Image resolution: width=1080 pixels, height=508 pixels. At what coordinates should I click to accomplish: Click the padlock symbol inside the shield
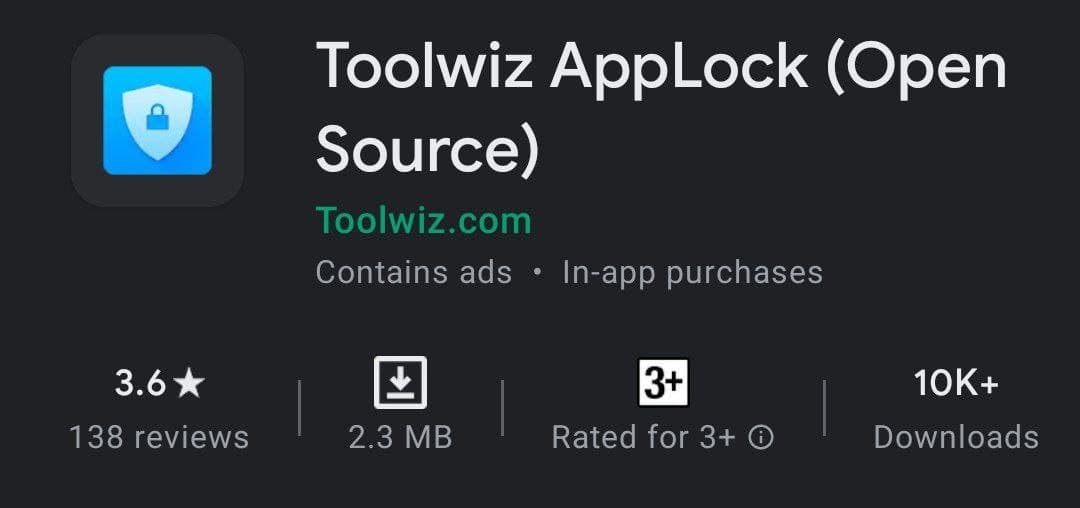click(157, 118)
